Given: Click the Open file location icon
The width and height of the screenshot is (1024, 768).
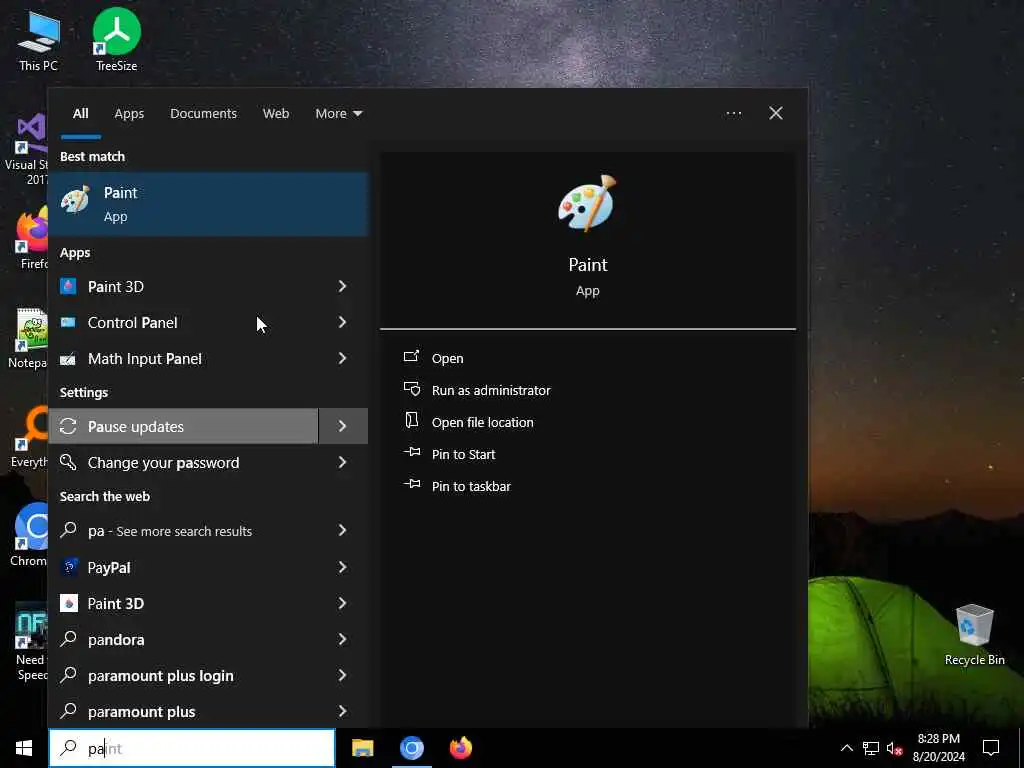Looking at the screenshot, I should tap(412, 421).
